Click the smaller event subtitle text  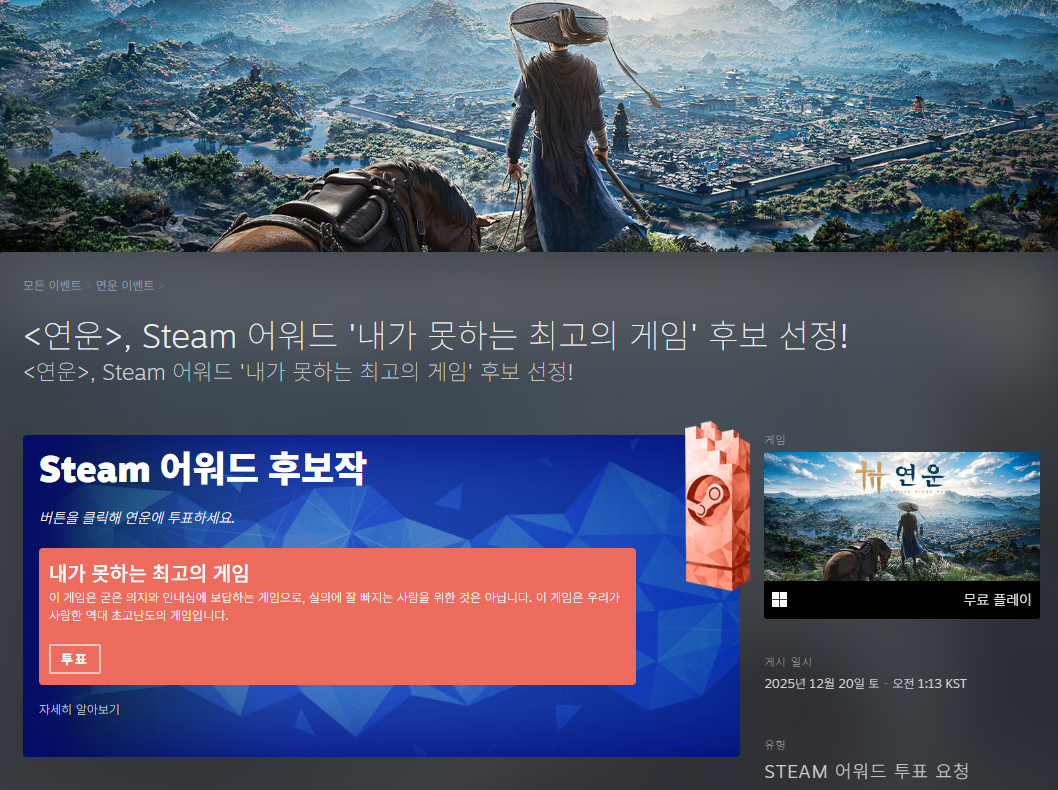(x=298, y=372)
